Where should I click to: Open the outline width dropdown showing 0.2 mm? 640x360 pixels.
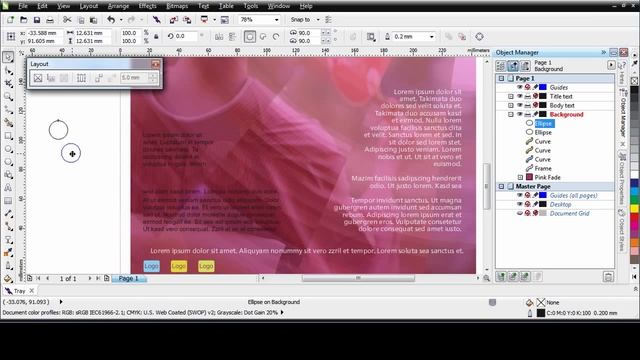pos(431,37)
